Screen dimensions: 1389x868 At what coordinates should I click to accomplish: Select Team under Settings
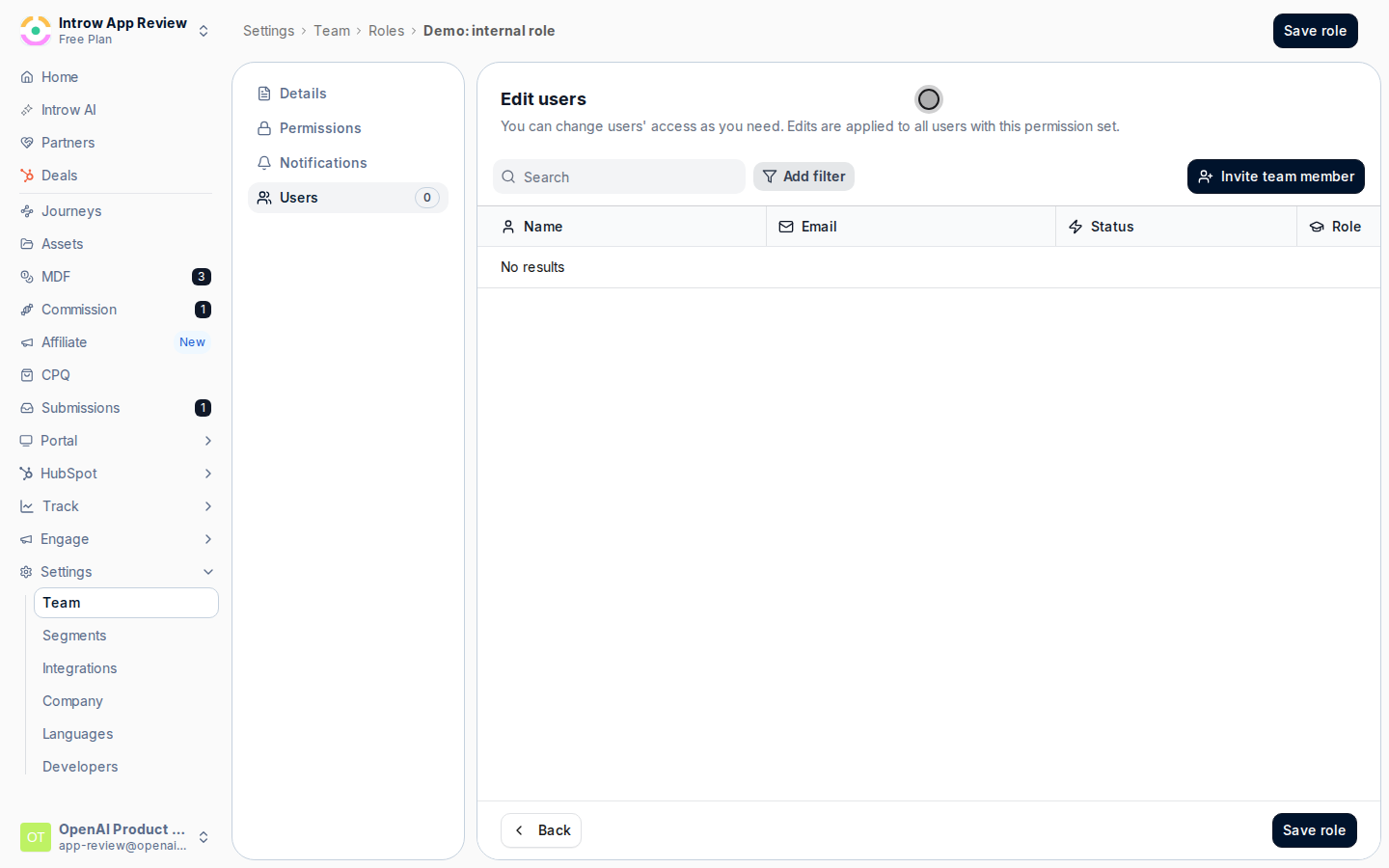(x=126, y=603)
